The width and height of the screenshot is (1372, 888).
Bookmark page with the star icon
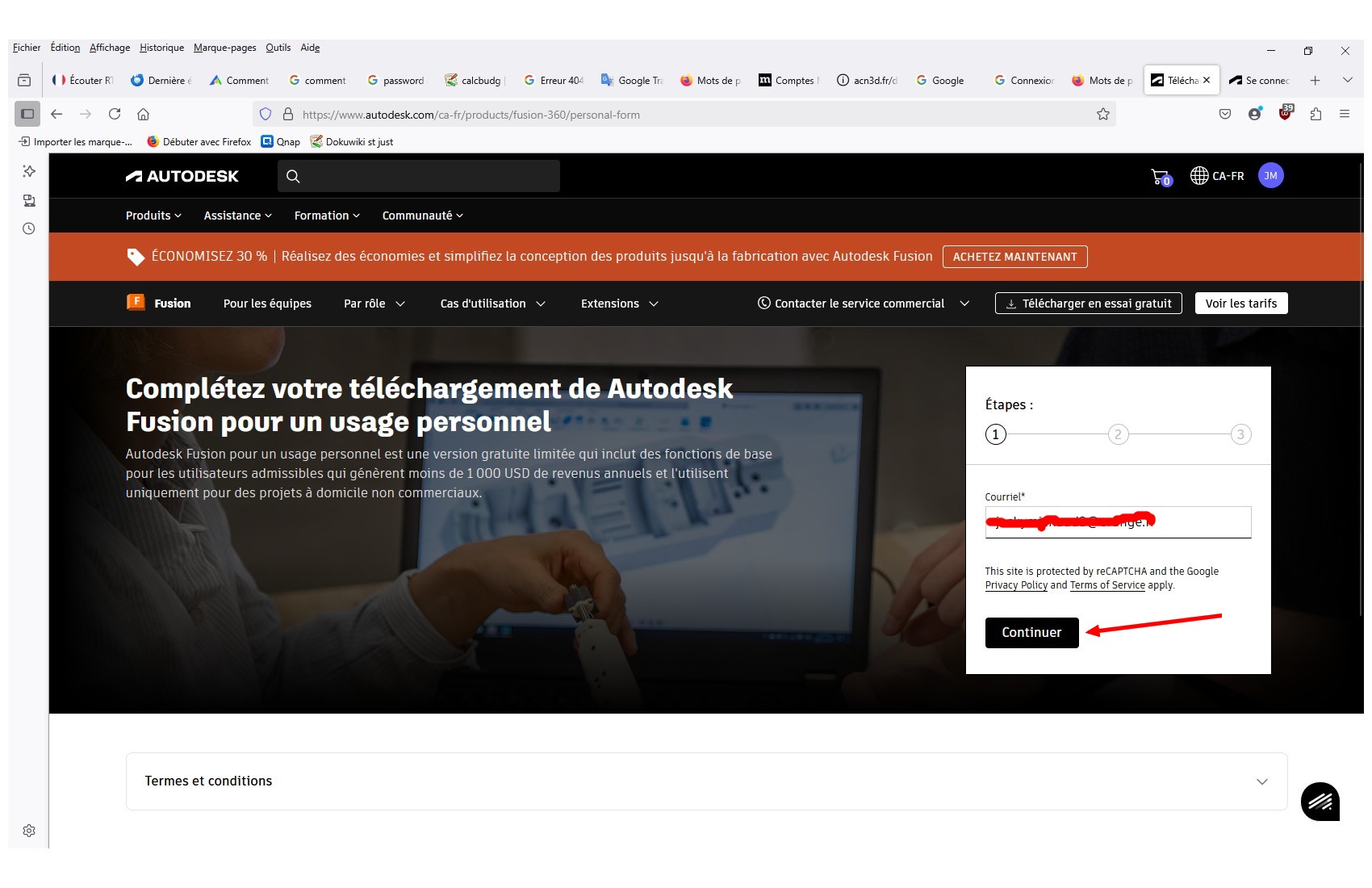coord(1102,115)
